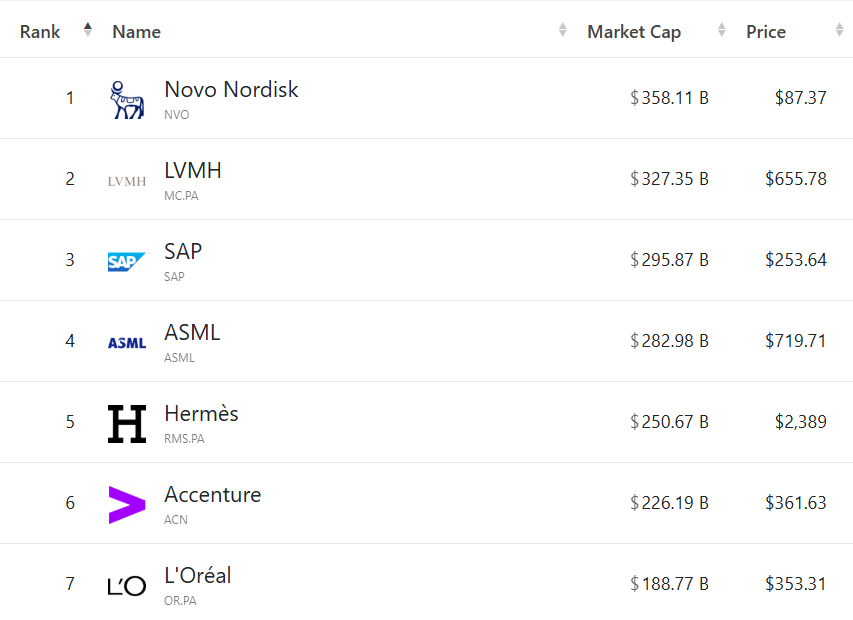853x620 pixels.
Task: Sort by Name using the sort arrows
Action: (x=563, y=31)
